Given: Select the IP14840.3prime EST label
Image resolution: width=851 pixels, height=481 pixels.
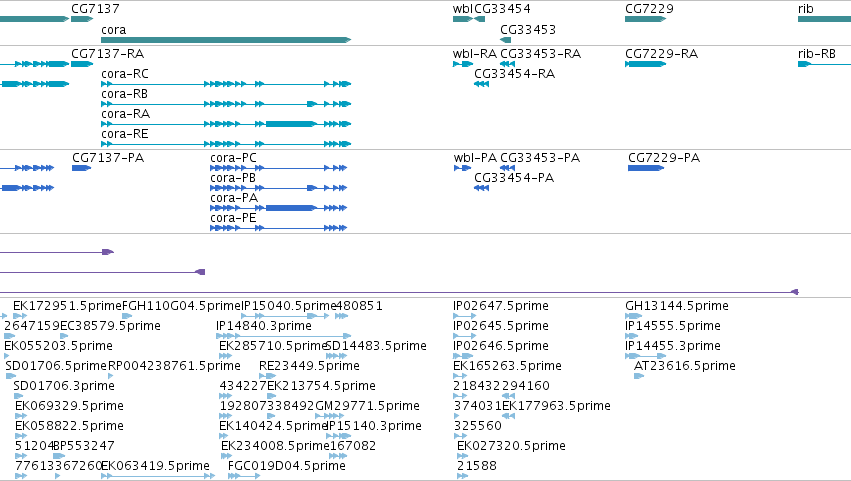Looking at the screenshot, I should click(264, 326).
